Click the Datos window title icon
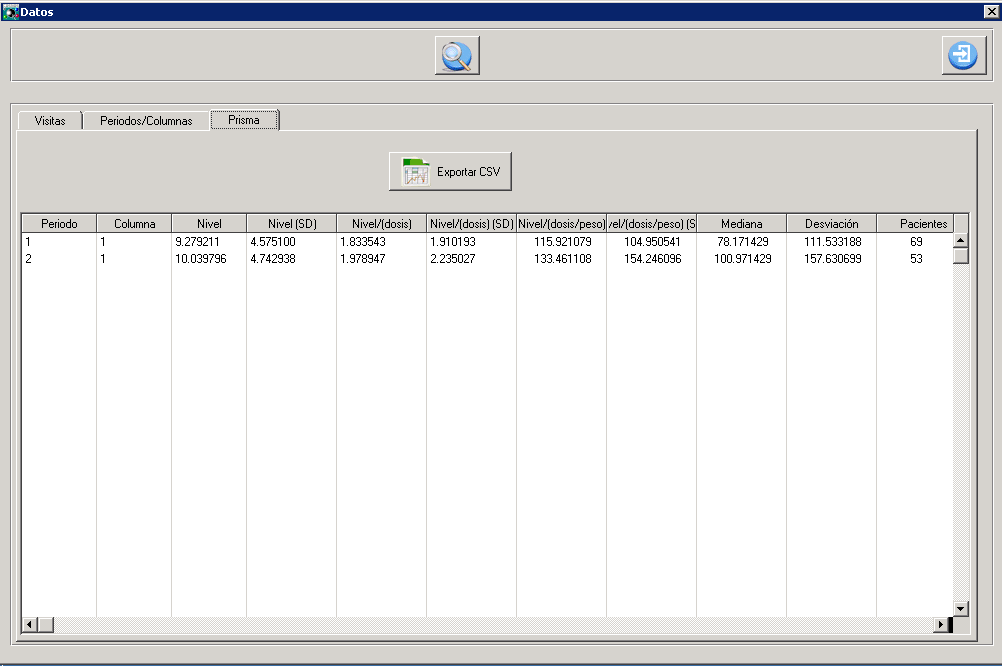The image size is (1002, 666). pos(11,12)
